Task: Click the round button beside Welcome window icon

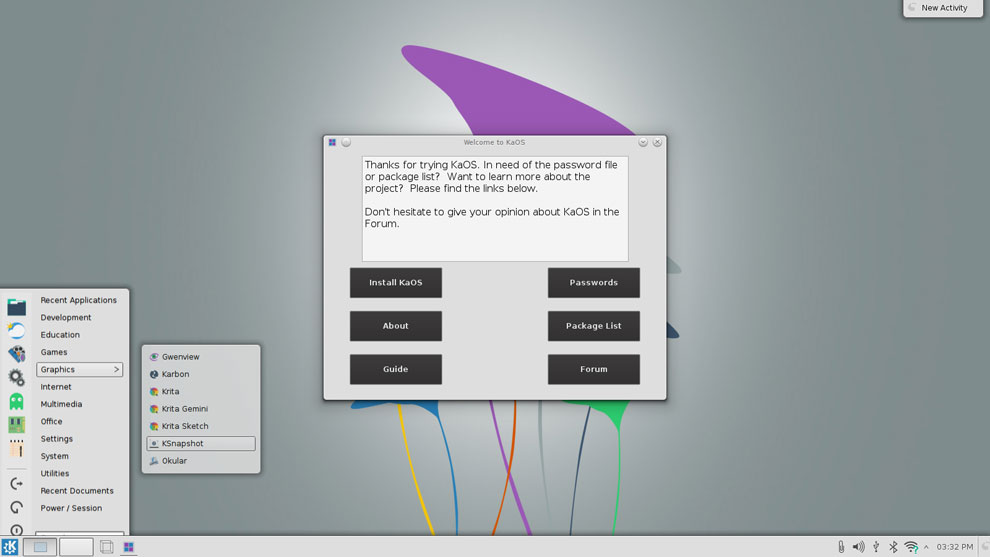Action: point(346,143)
